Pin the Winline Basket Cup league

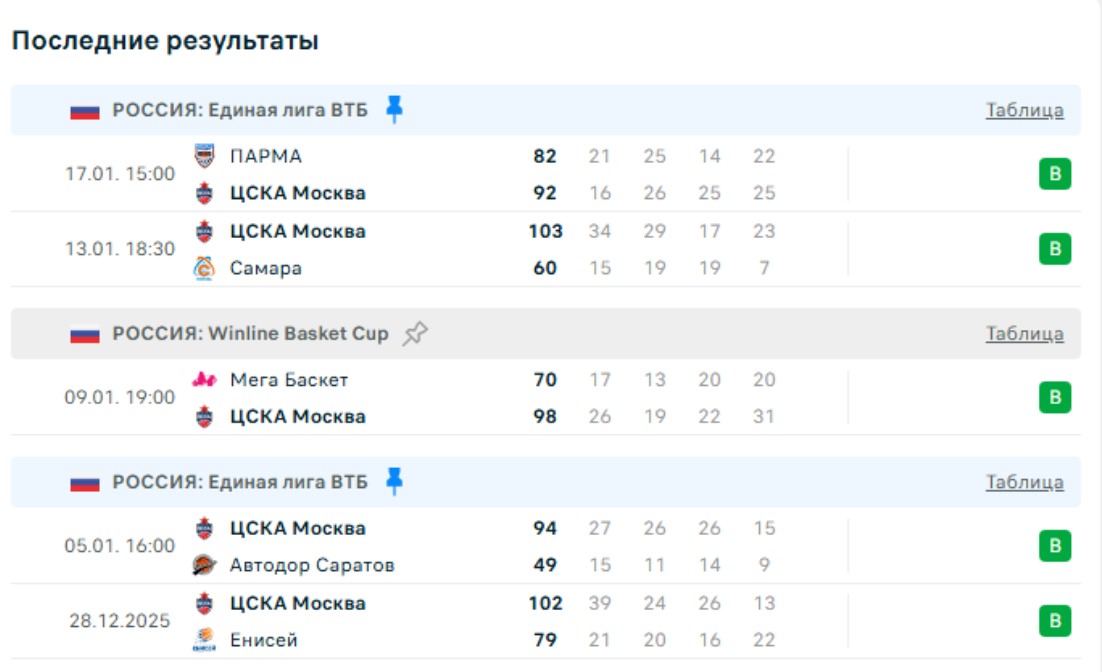(x=415, y=334)
